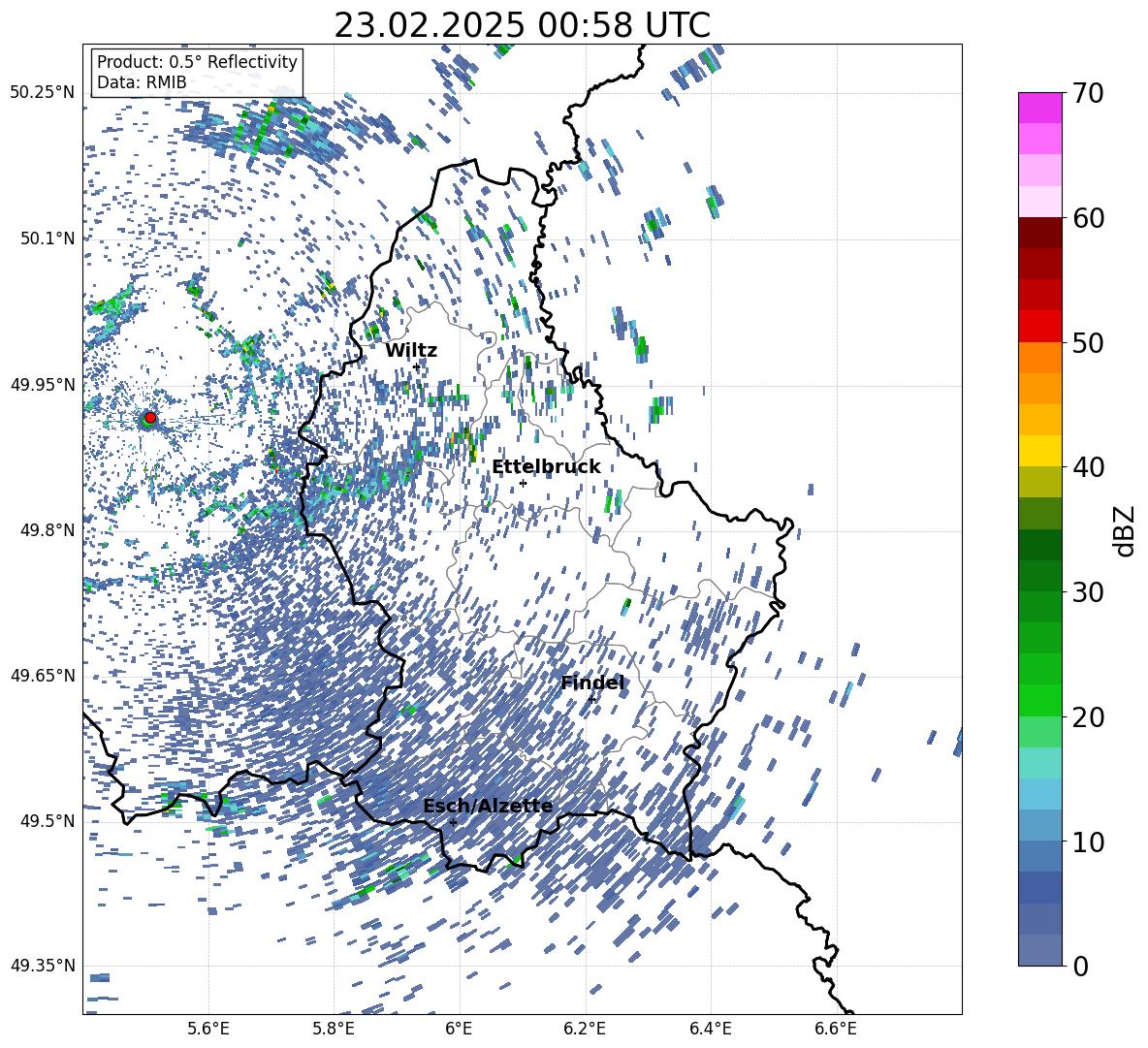Click the 50.1°N latitude tick label
Viewport: 1148px width, 1048px height.
[47, 238]
